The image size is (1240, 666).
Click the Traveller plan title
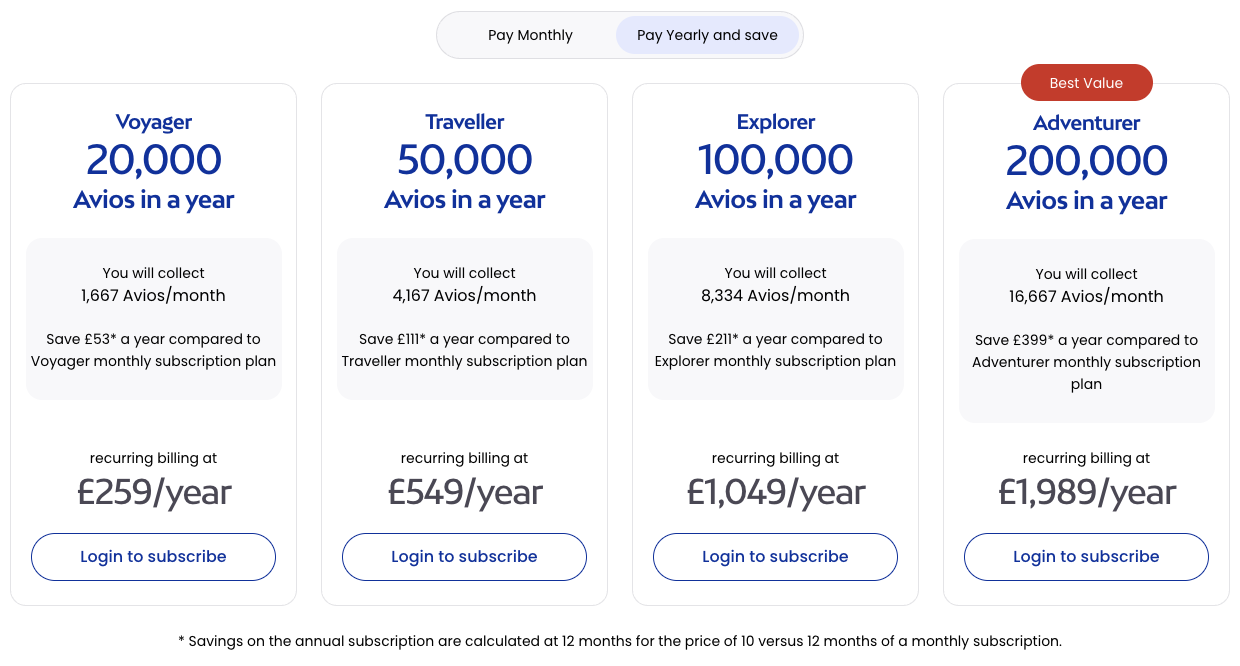(464, 122)
